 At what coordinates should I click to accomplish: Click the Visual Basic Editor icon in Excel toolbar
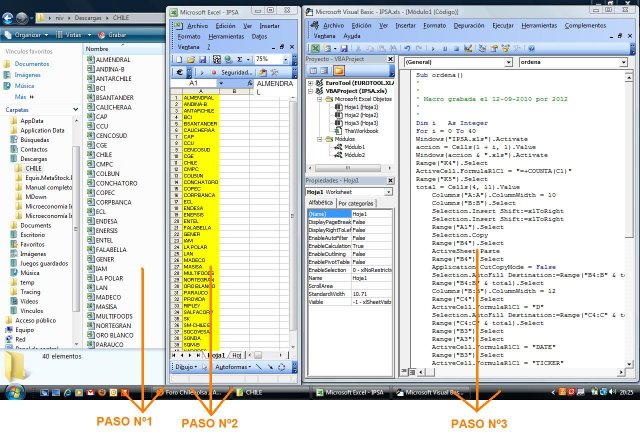tap(263, 73)
